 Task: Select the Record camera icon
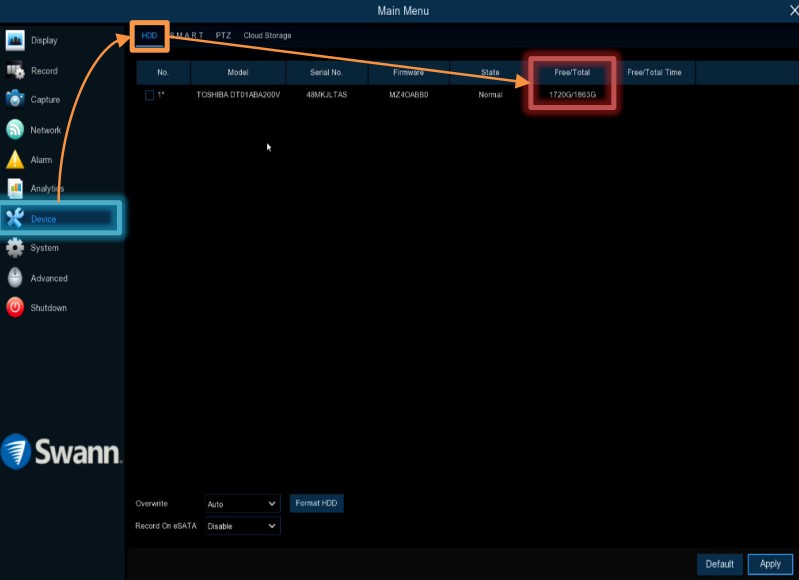coord(15,71)
